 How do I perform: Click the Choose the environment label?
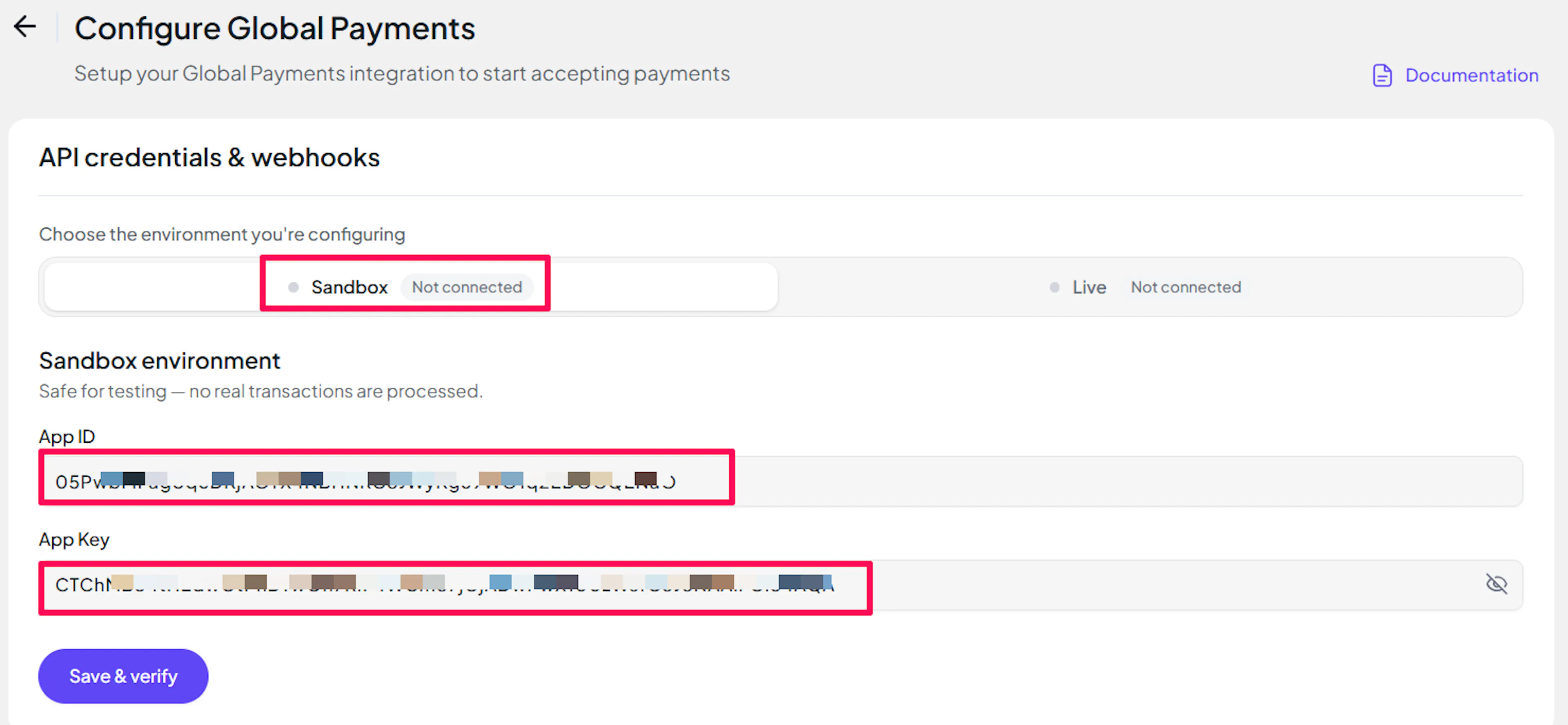pyautogui.click(x=222, y=234)
